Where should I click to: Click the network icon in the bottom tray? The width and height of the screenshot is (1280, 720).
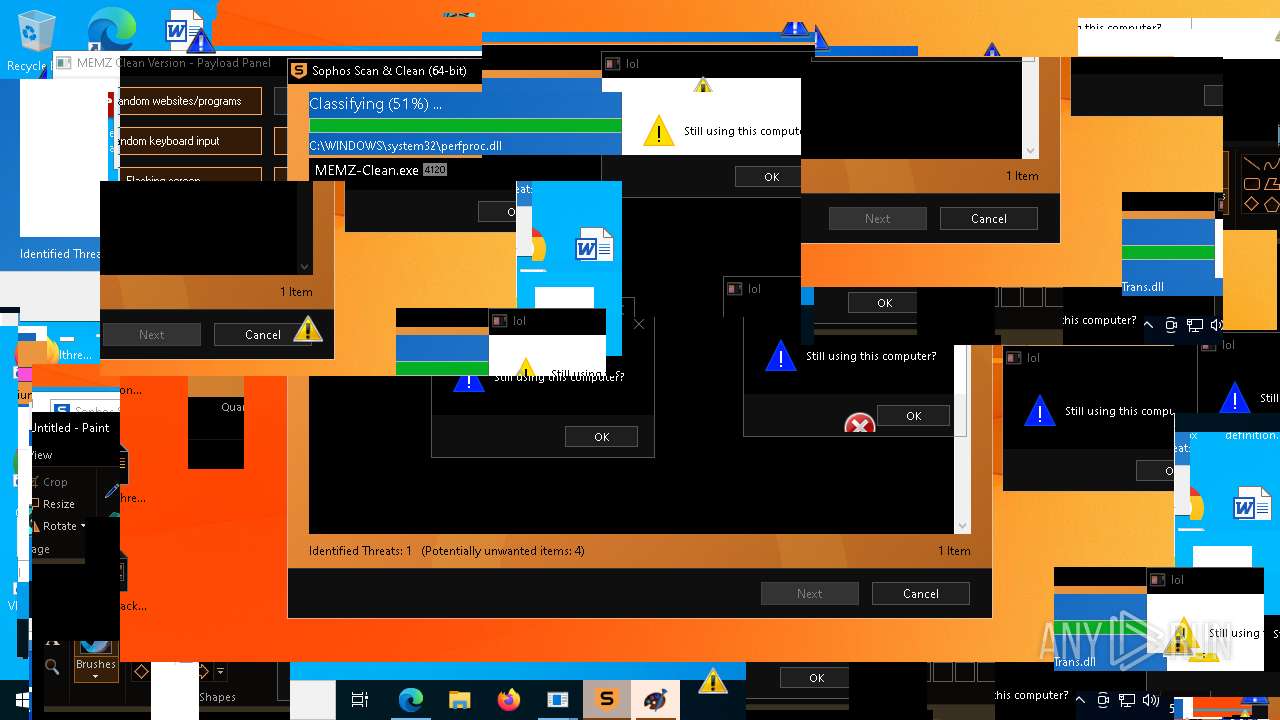point(1127,700)
